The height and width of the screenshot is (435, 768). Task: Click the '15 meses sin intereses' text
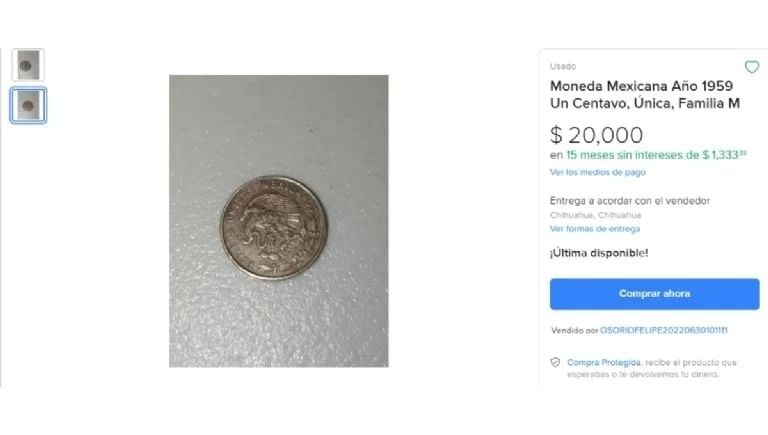pyautogui.click(x=624, y=155)
